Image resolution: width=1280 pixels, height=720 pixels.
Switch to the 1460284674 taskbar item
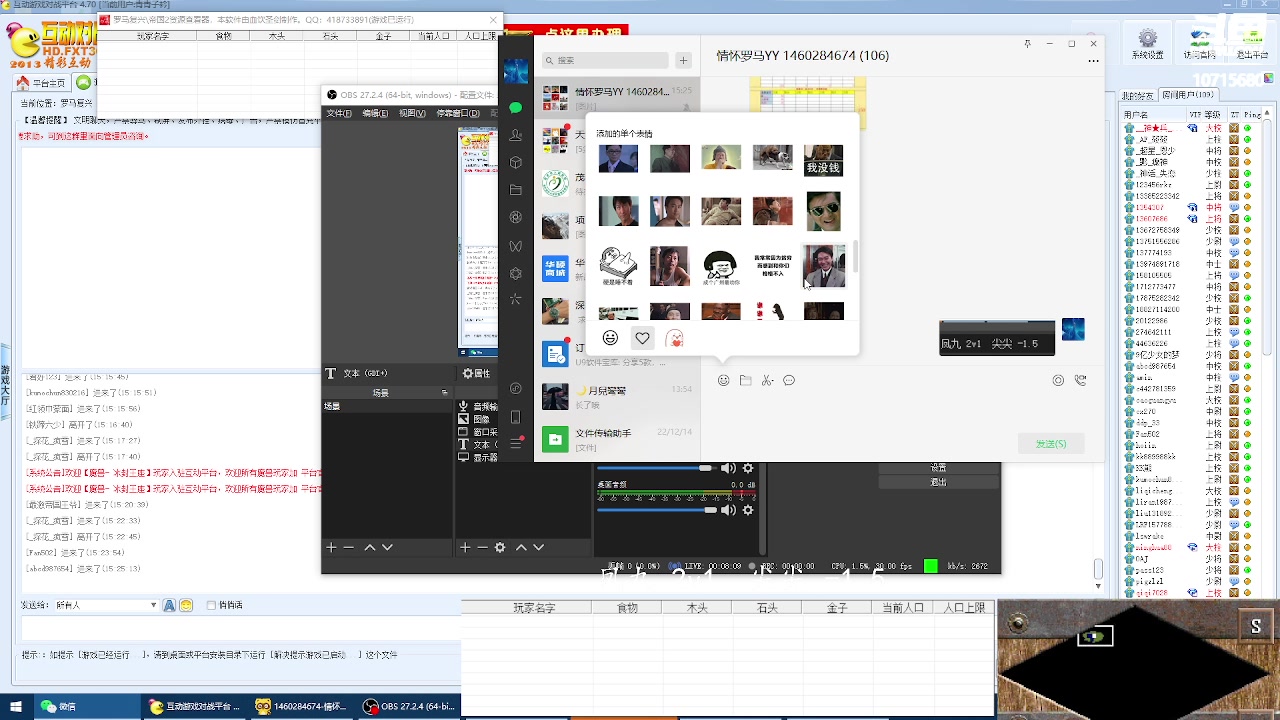point(301,706)
